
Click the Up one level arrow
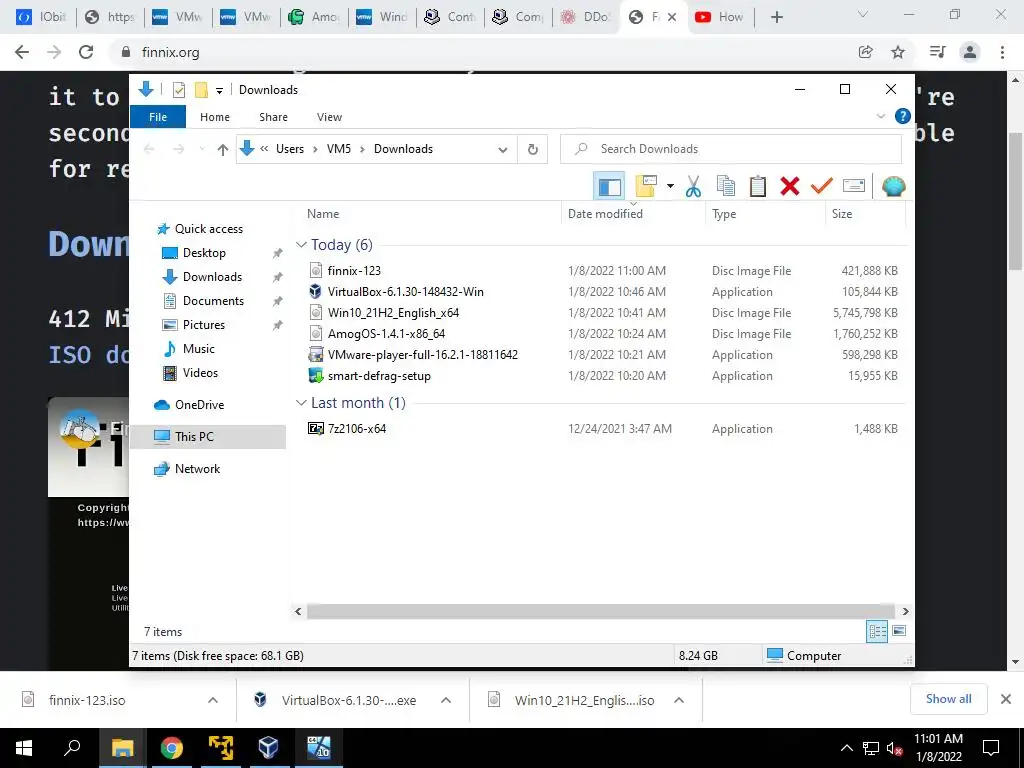223,150
